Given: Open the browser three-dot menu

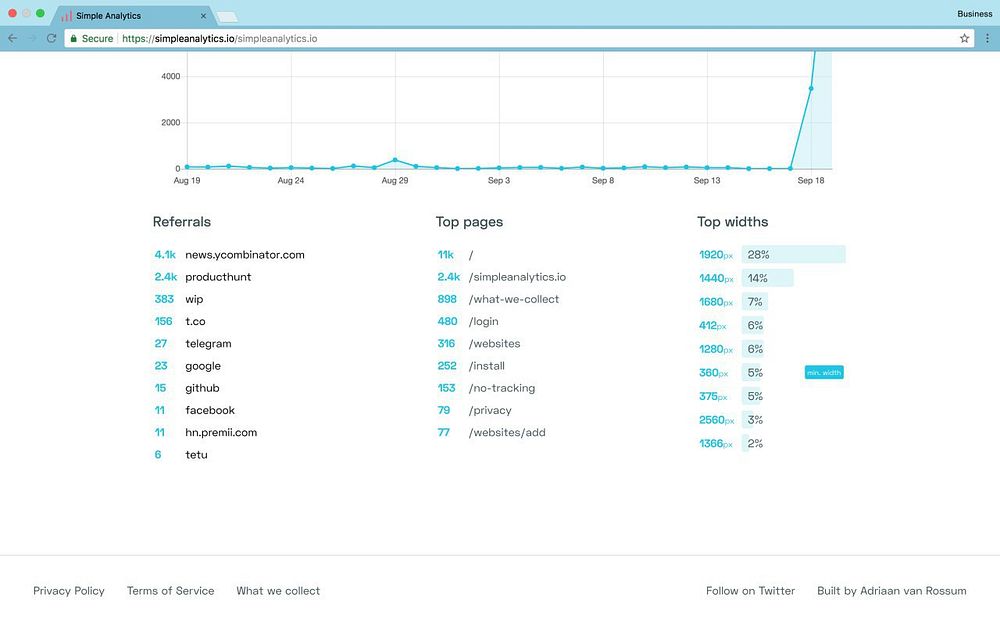Looking at the screenshot, I should coord(987,38).
